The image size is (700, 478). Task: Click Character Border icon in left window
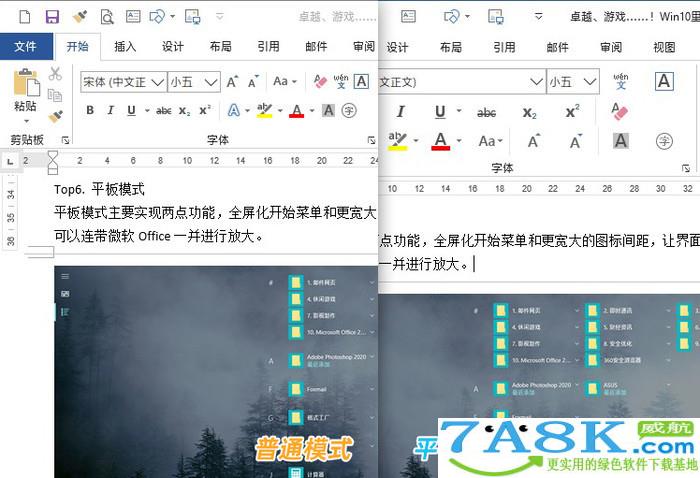pyautogui.click(x=361, y=82)
